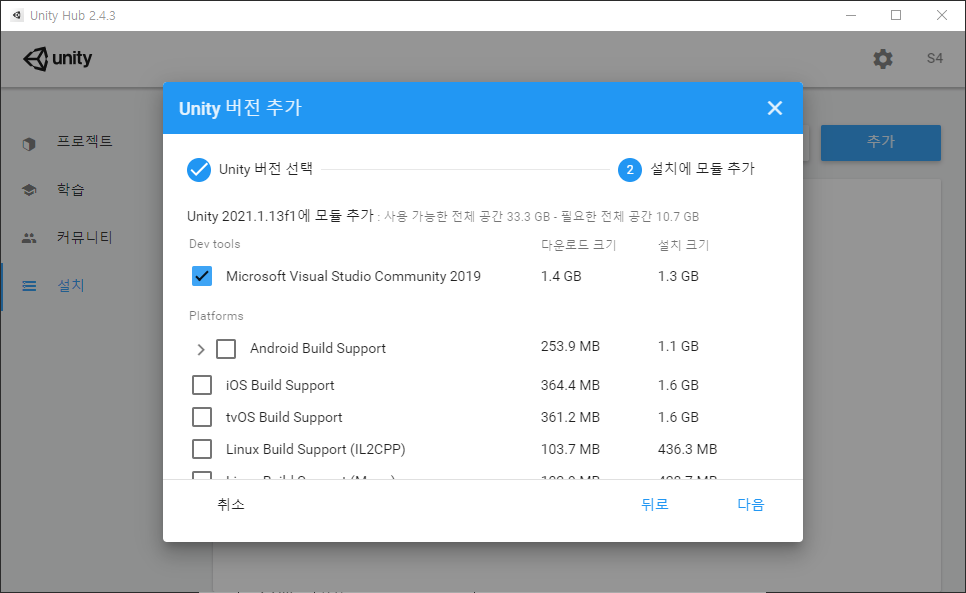
Task: Click the 1.4 GB download size value
Action: [561, 276]
